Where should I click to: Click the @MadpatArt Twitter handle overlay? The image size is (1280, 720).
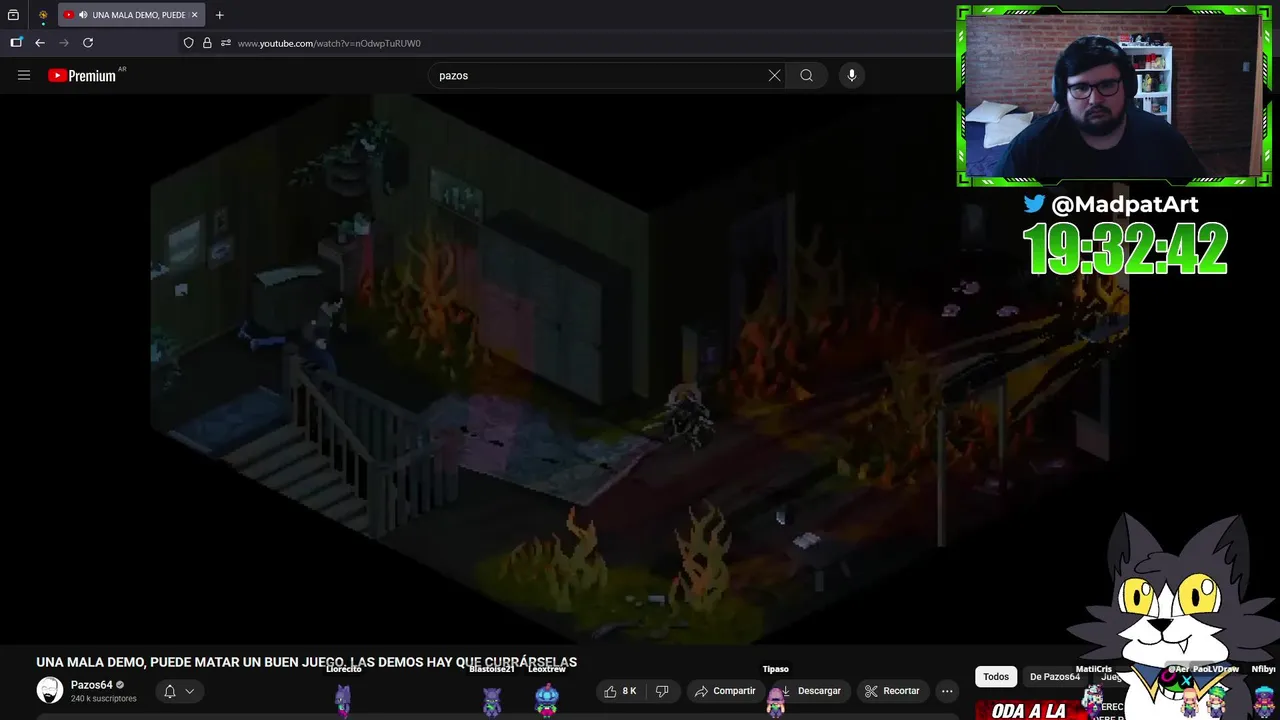click(1125, 204)
